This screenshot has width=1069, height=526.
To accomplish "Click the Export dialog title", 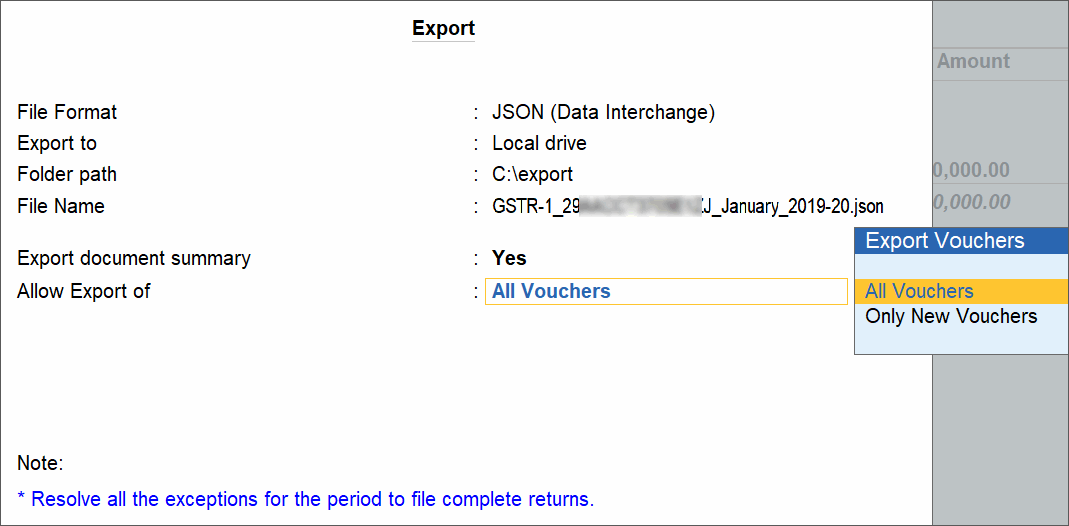I will (x=443, y=29).
